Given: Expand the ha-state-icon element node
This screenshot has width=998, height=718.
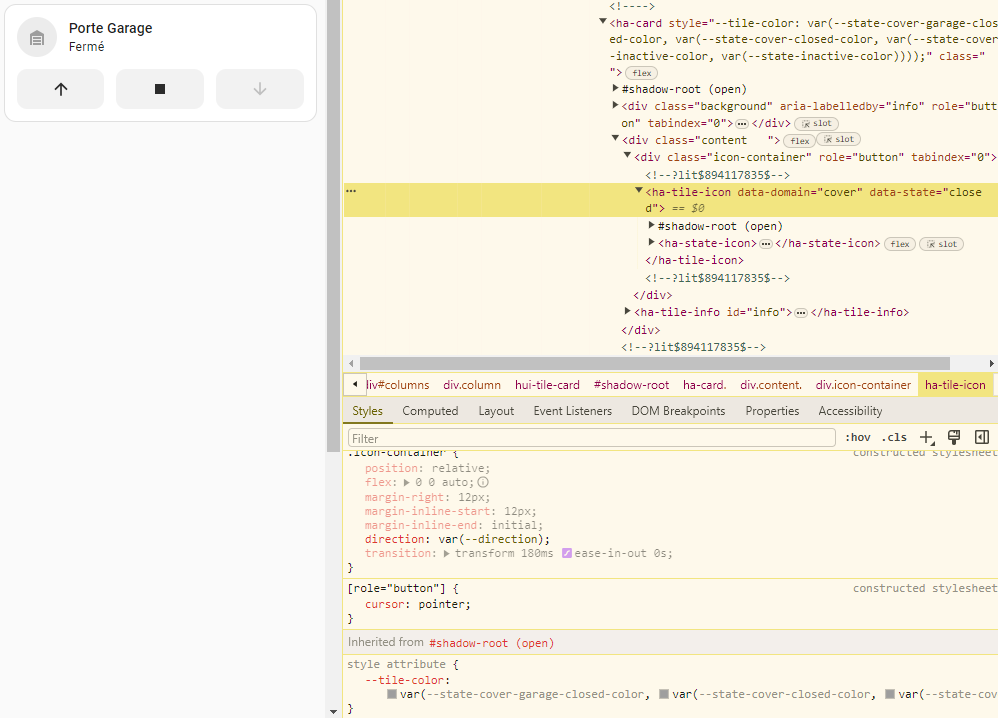Looking at the screenshot, I should [652, 243].
